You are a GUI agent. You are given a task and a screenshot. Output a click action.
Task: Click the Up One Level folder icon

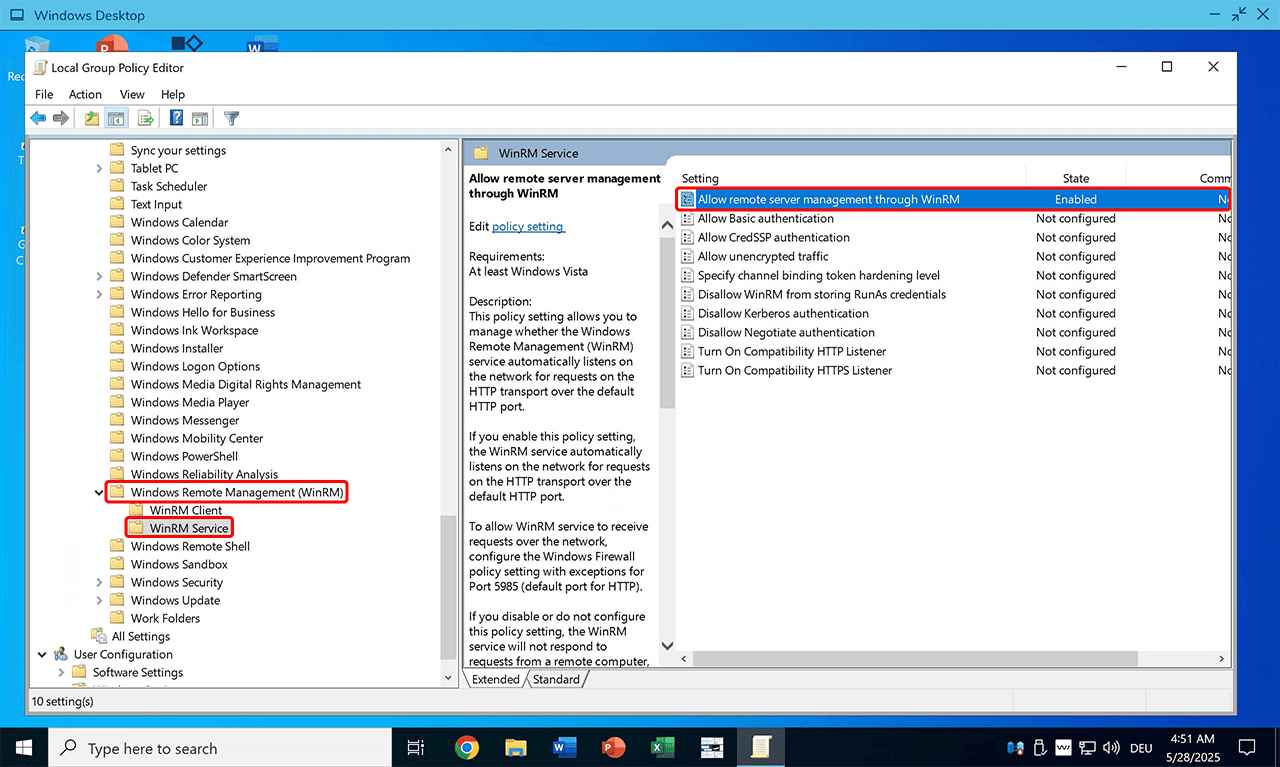(92, 118)
